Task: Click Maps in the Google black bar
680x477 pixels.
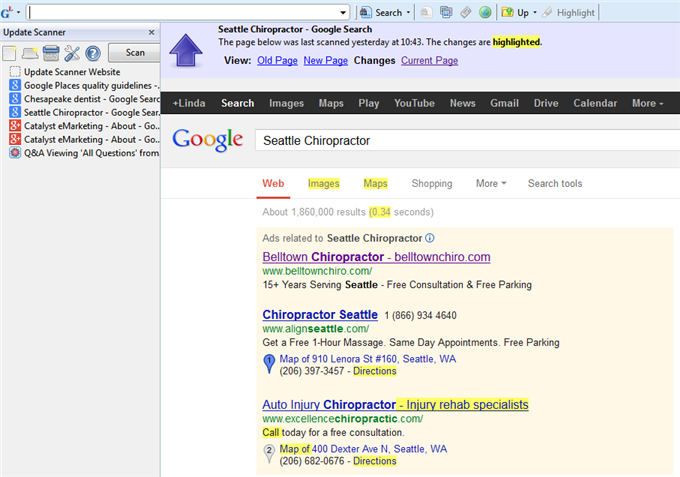Action: (x=331, y=103)
